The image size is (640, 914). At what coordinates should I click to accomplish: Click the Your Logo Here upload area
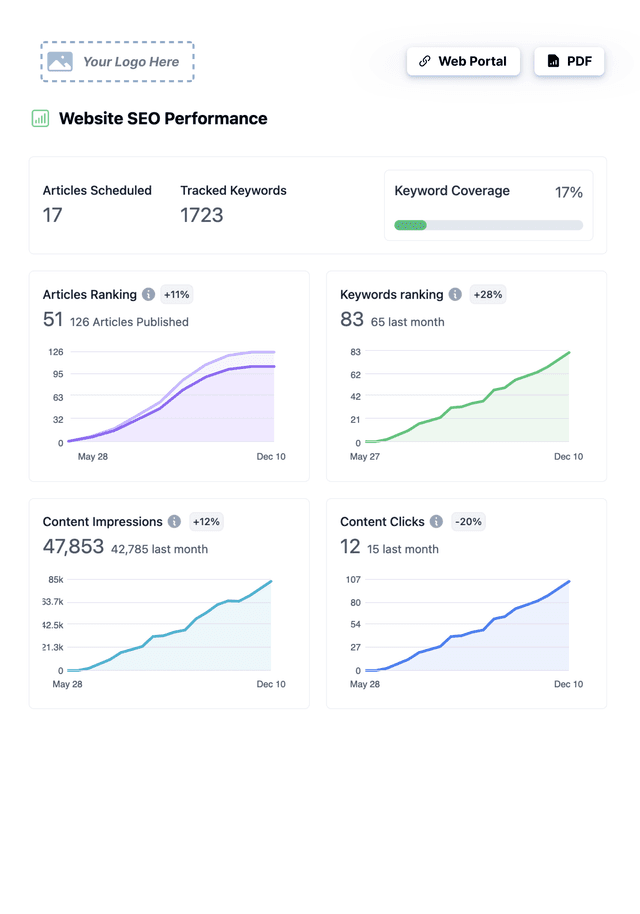coord(117,61)
